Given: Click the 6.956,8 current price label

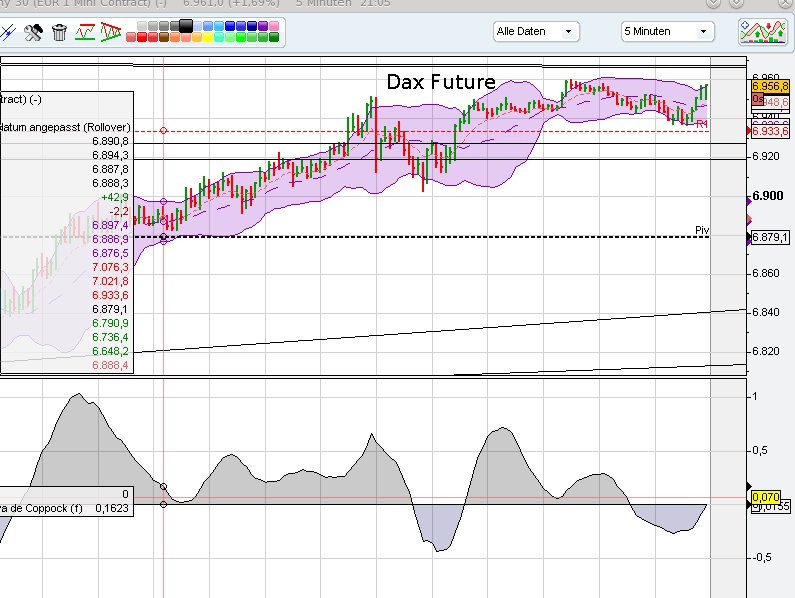Looking at the screenshot, I should 770,86.
